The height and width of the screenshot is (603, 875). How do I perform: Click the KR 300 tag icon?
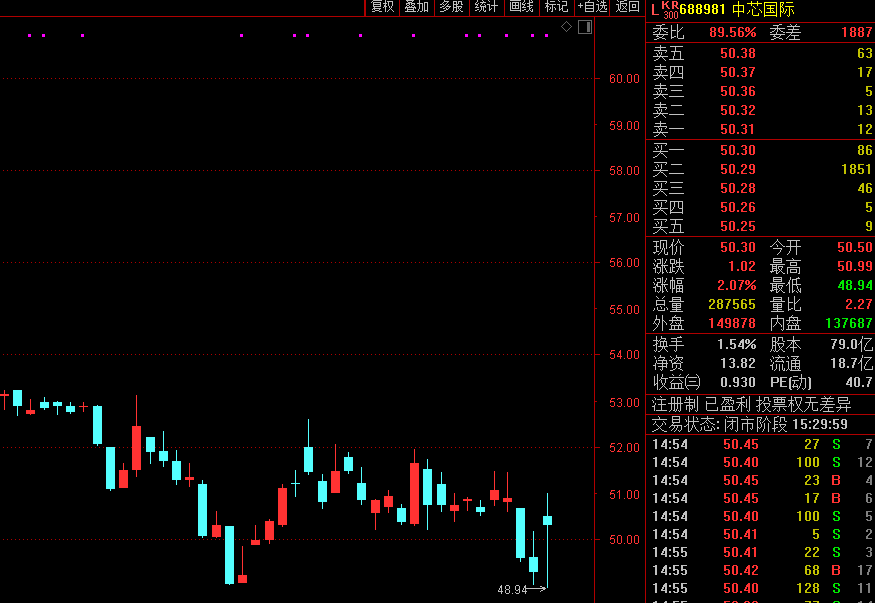[670, 10]
